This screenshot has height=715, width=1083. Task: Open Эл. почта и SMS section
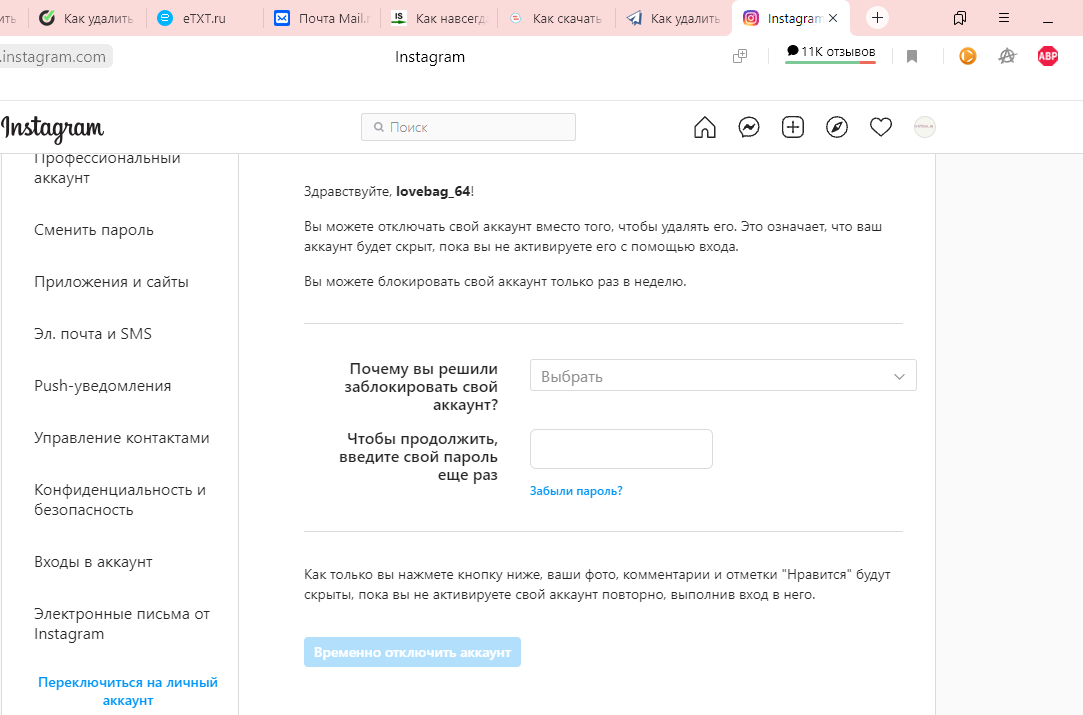click(x=93, y=334)
